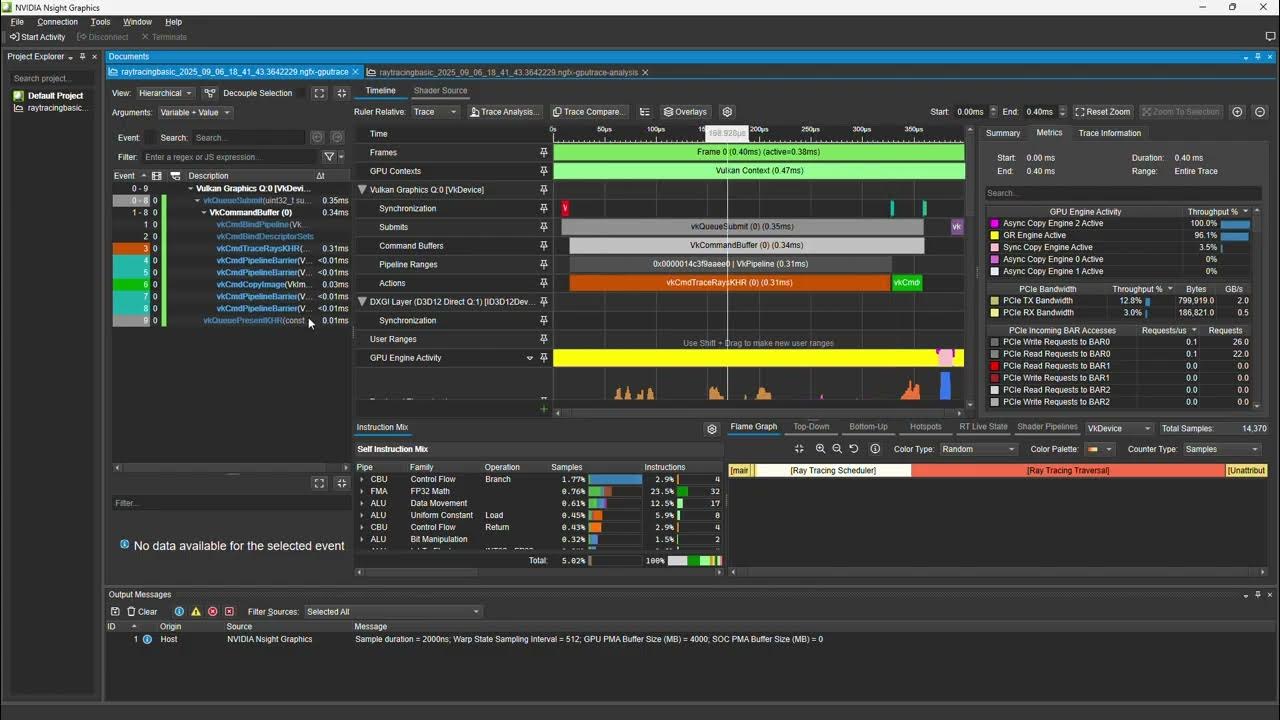The height and width of the screenshot is (720, 1280).
Task: Collapse the DXGI Layer timeline group
Action: coord(363,301)
